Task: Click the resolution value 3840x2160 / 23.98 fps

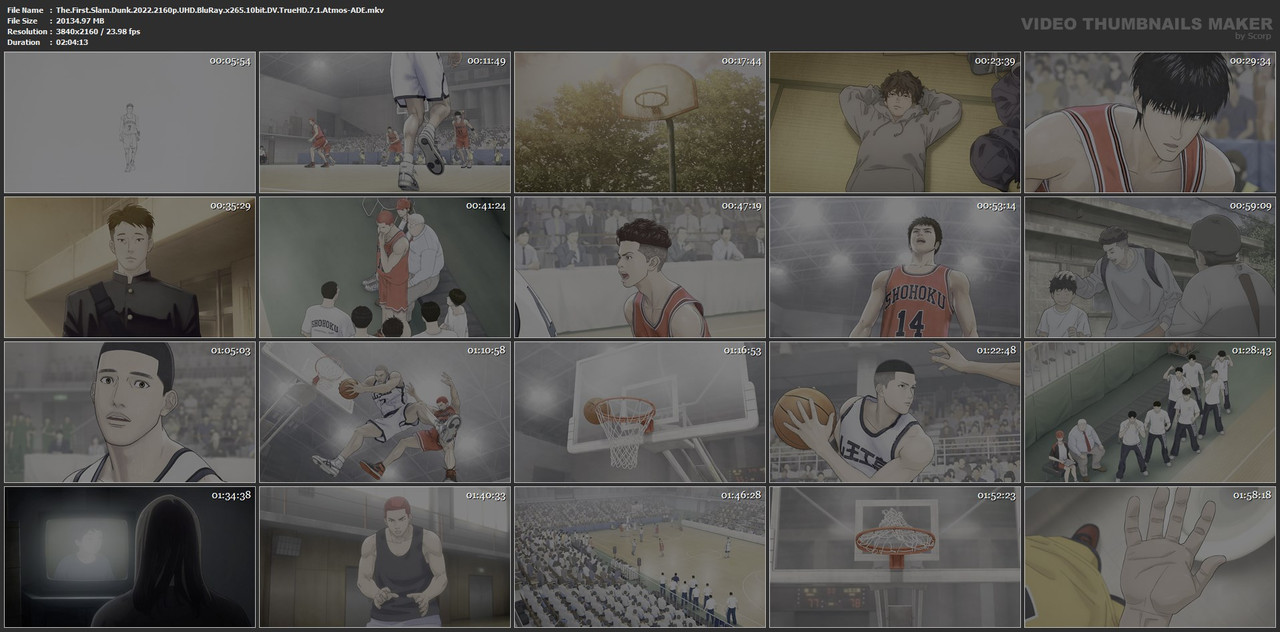Action: click(x=98, y=32)
